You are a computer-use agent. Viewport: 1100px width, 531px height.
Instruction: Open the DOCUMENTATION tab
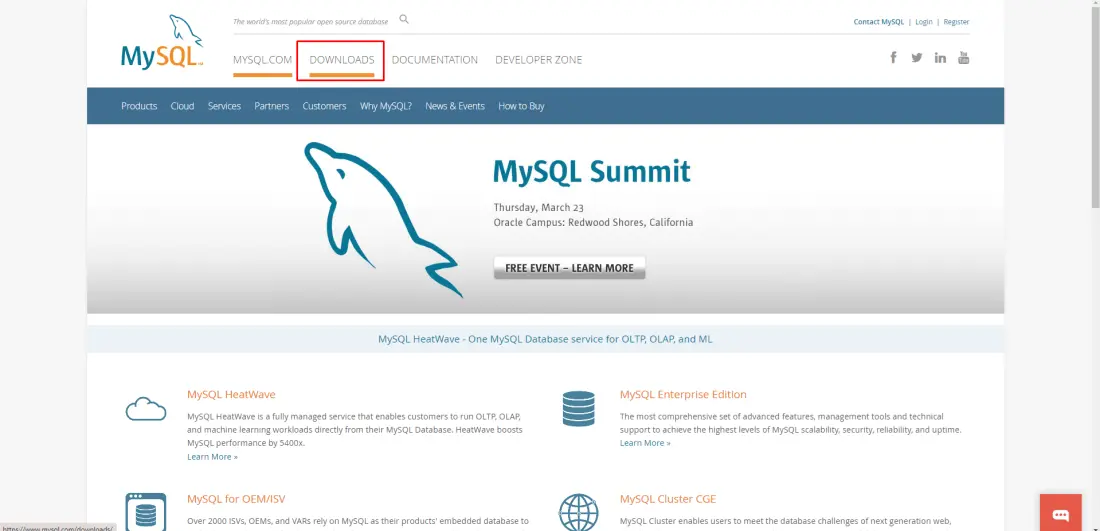coord(435,60)
